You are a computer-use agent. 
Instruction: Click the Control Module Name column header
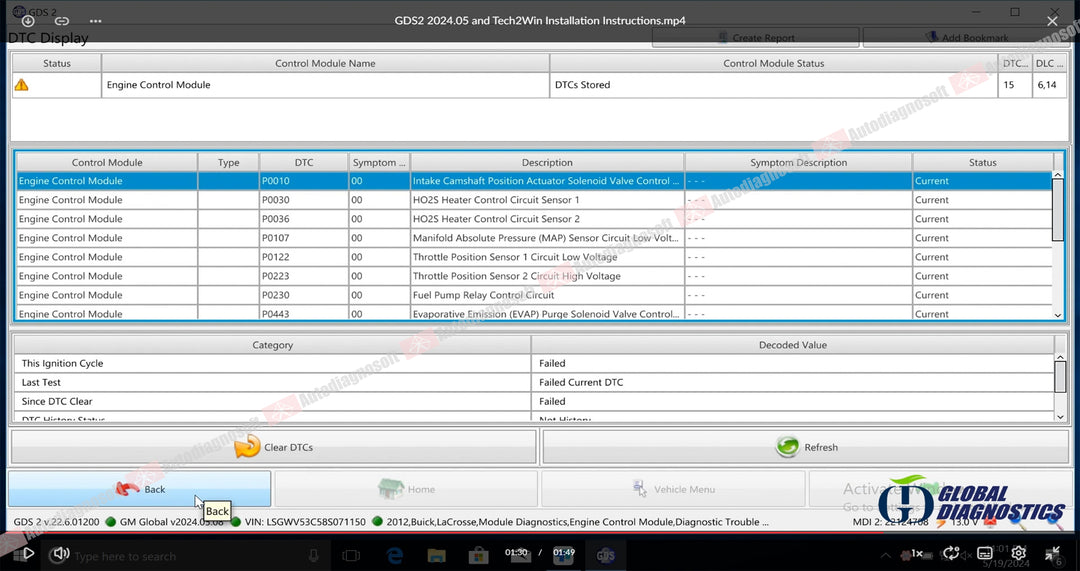coord(325,63)
